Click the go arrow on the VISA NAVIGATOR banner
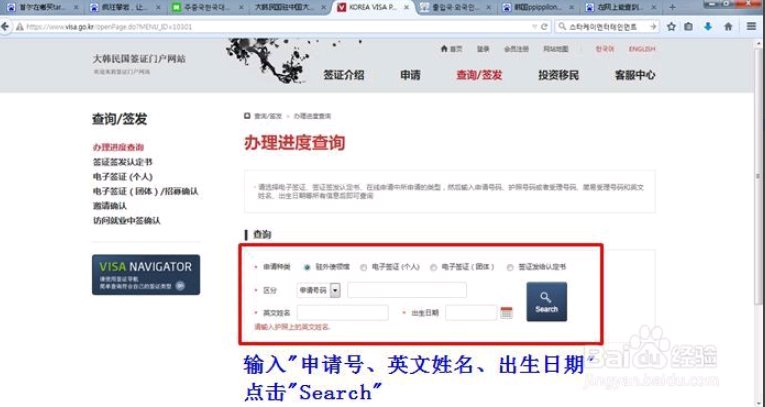Image resolution: width=765 pixels, height=407 pixels. click(181, 286)
